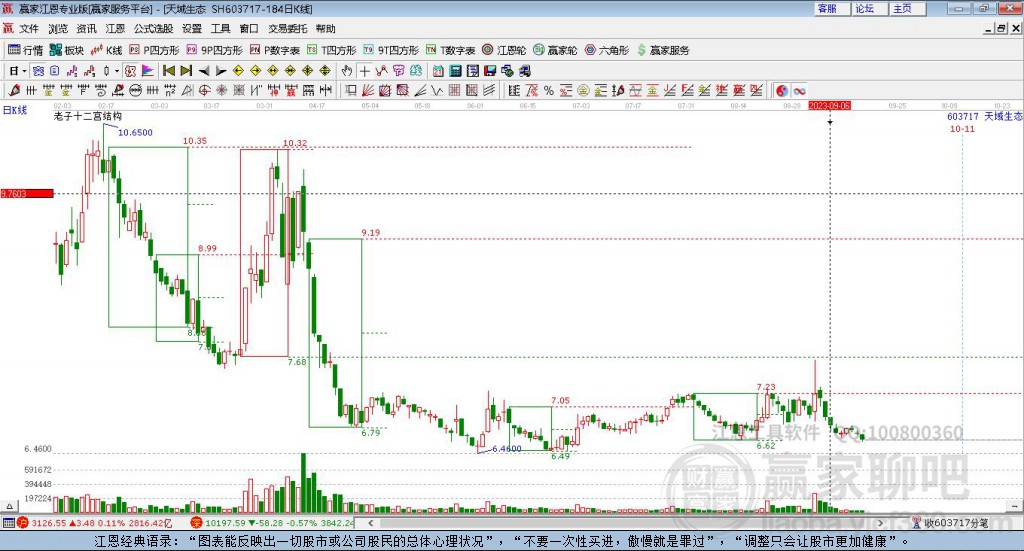The height and width of the screenshot is (551, 1024).
Task: Click the 客服 button in title bar
Action: [832, 8]
